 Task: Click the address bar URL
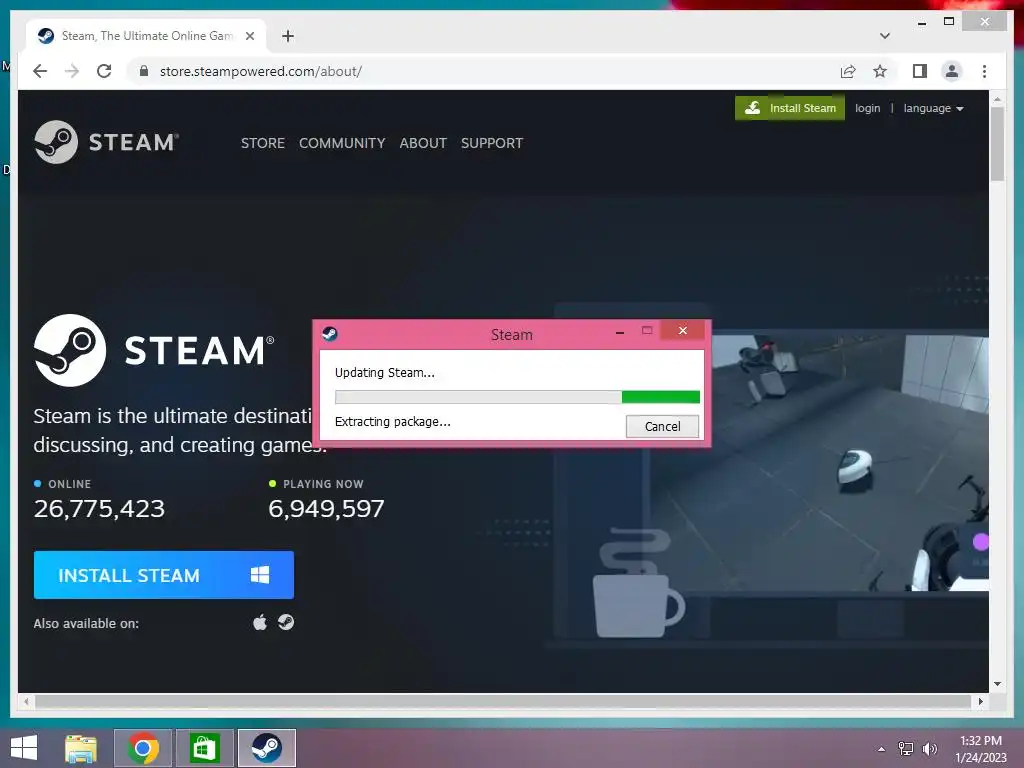(x=261, y=71)
